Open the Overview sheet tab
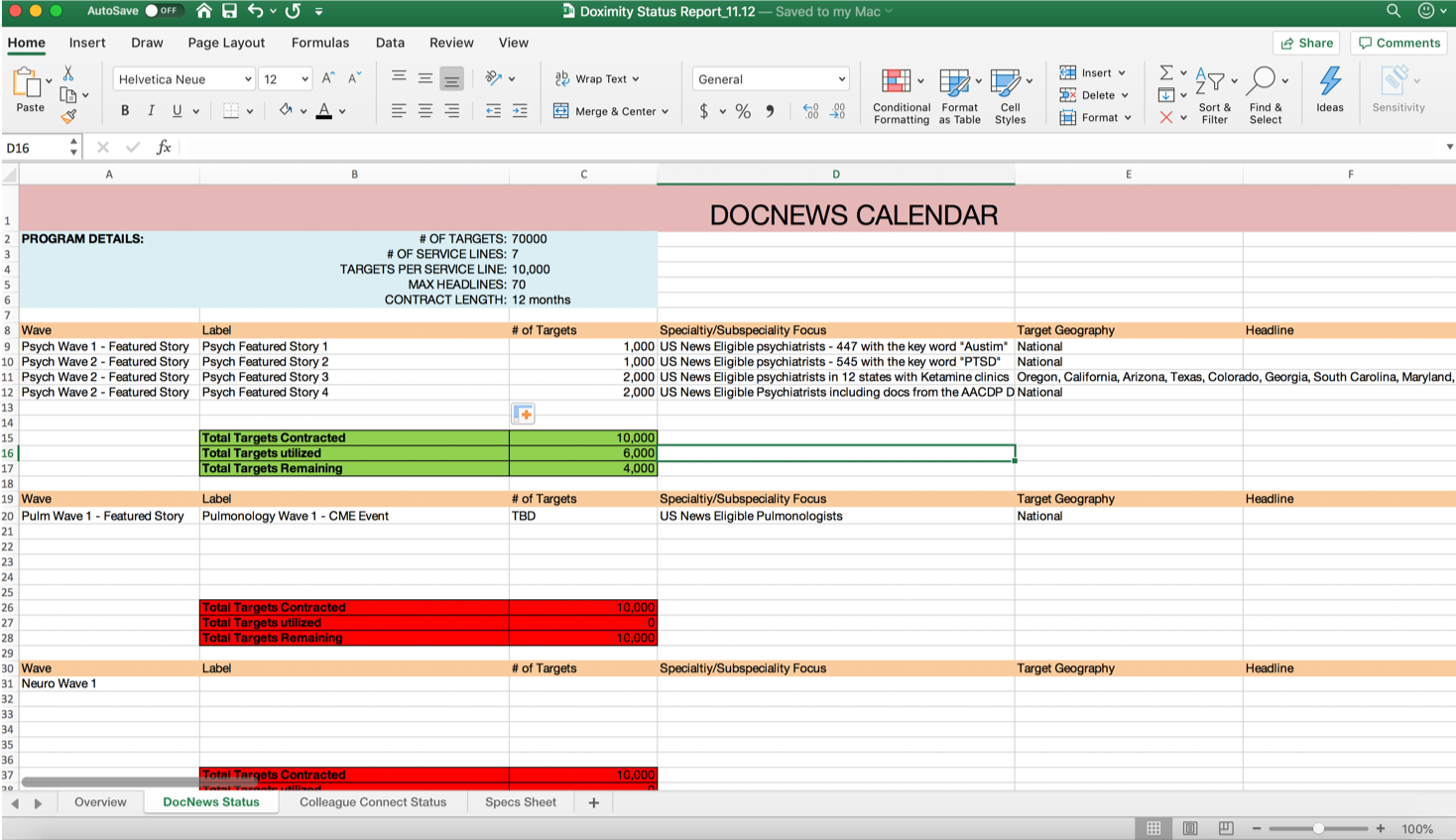Screen dimensions: 1456x840 point(100,802)
